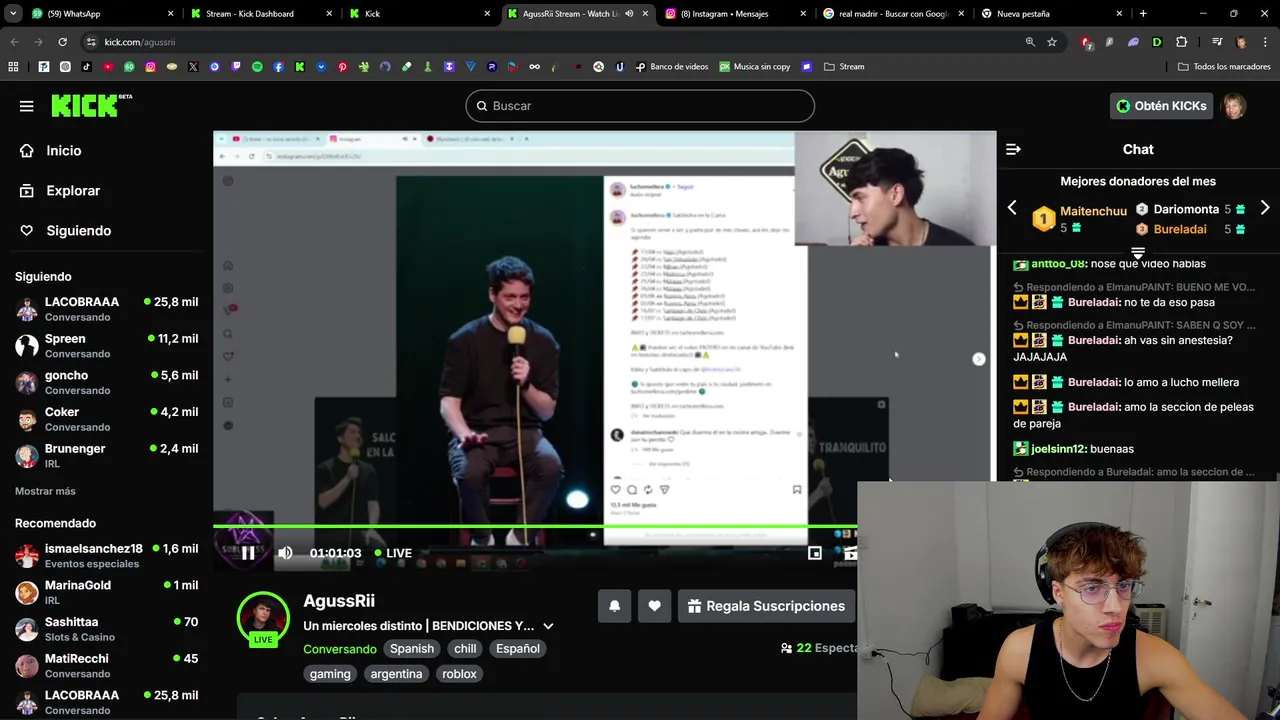Open the zoom magnifier in address bar

tap(1030, 42)
